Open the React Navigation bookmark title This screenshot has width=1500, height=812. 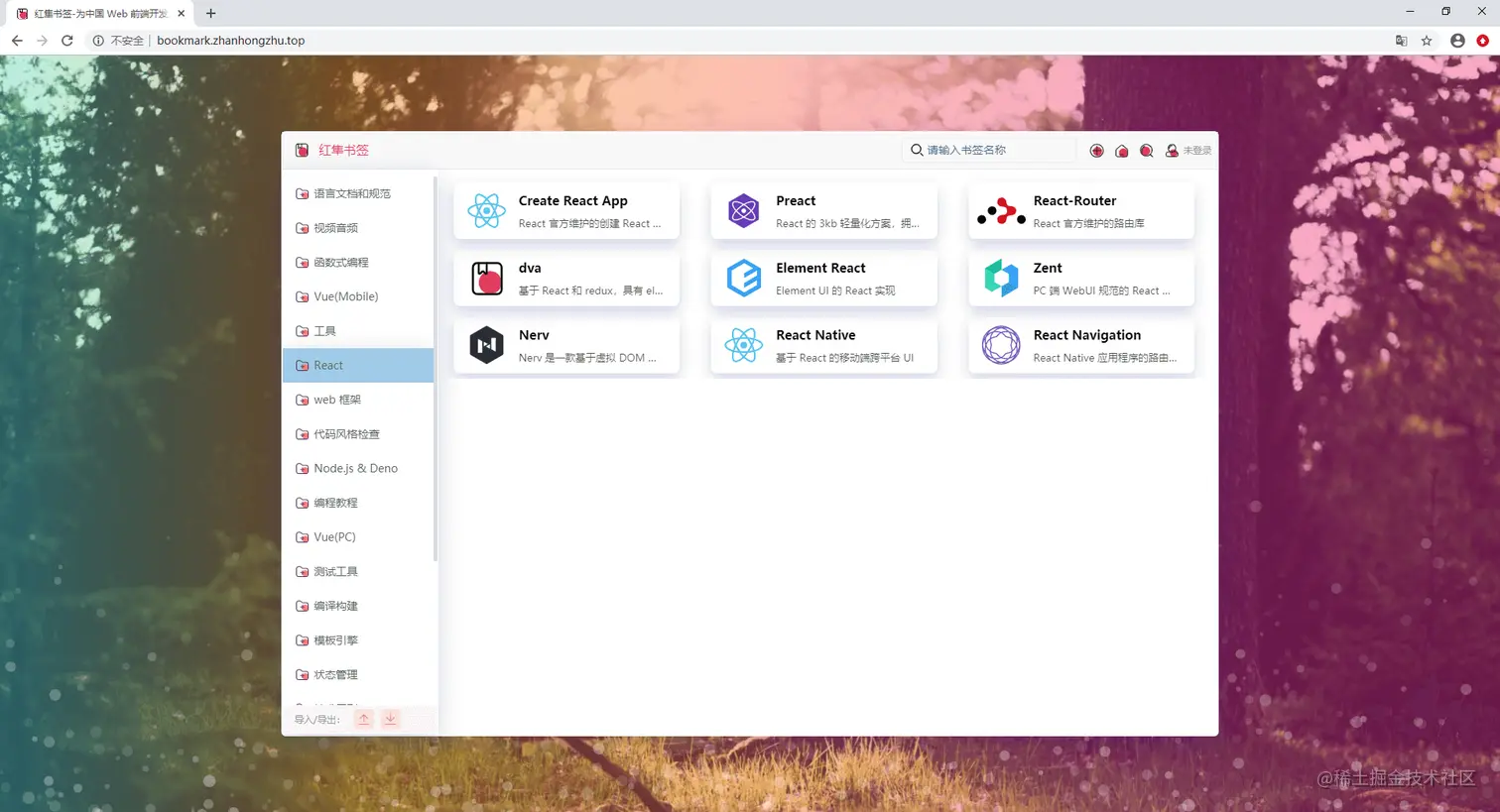coord(1086,335)
